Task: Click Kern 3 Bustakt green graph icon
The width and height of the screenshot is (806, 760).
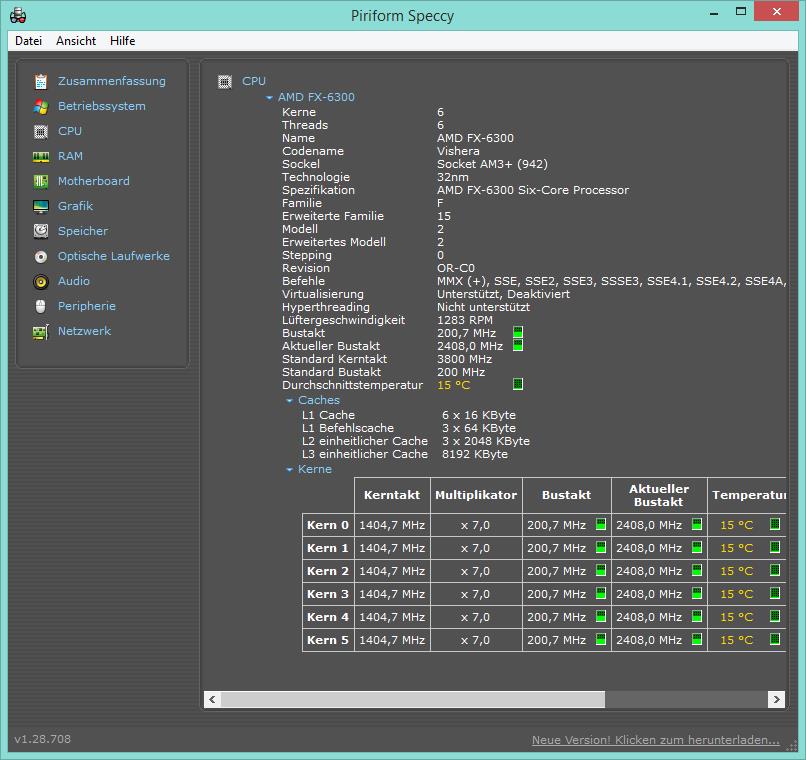Action: point(600,593)
